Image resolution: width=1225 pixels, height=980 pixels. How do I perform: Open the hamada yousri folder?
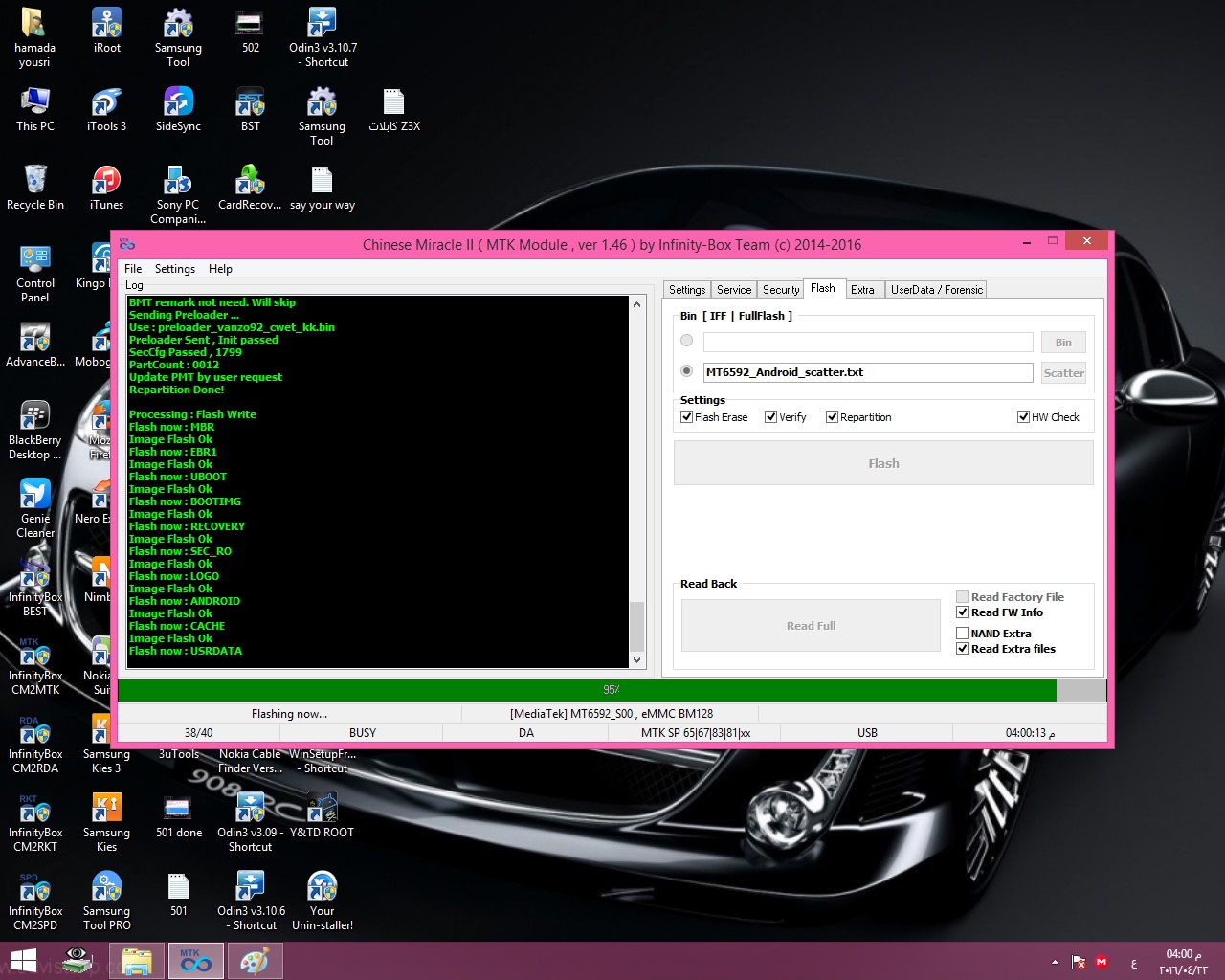[x=34, y=37]
